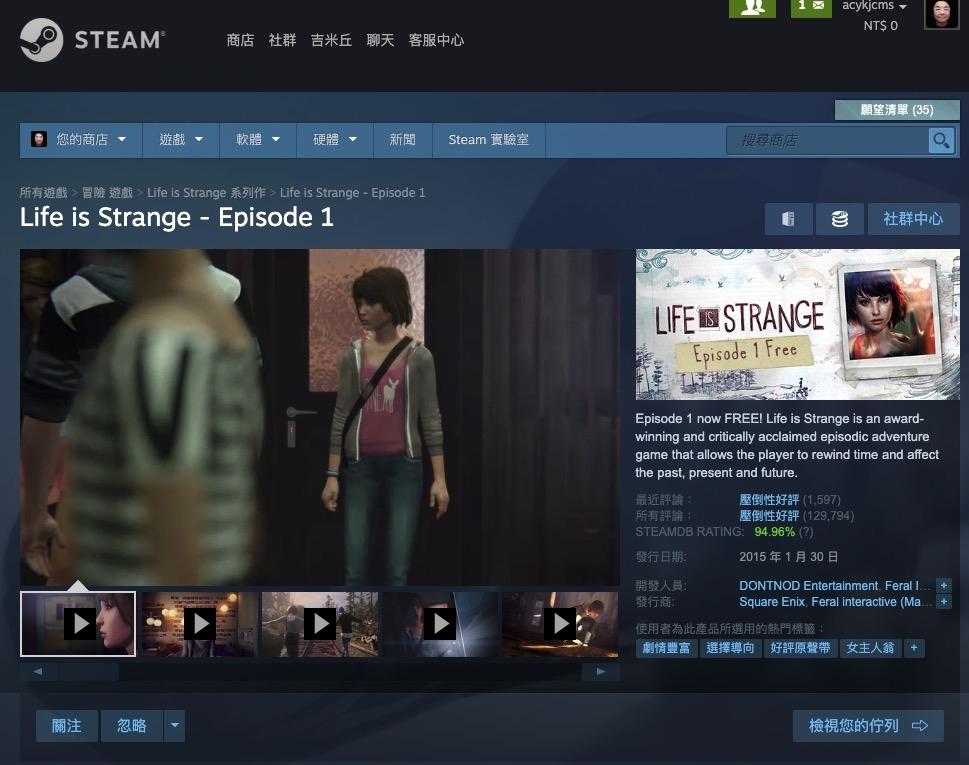This screenshot has height=765, width=969.
Task: Select the 女主人翁 tag
Action: coord(870,648)
